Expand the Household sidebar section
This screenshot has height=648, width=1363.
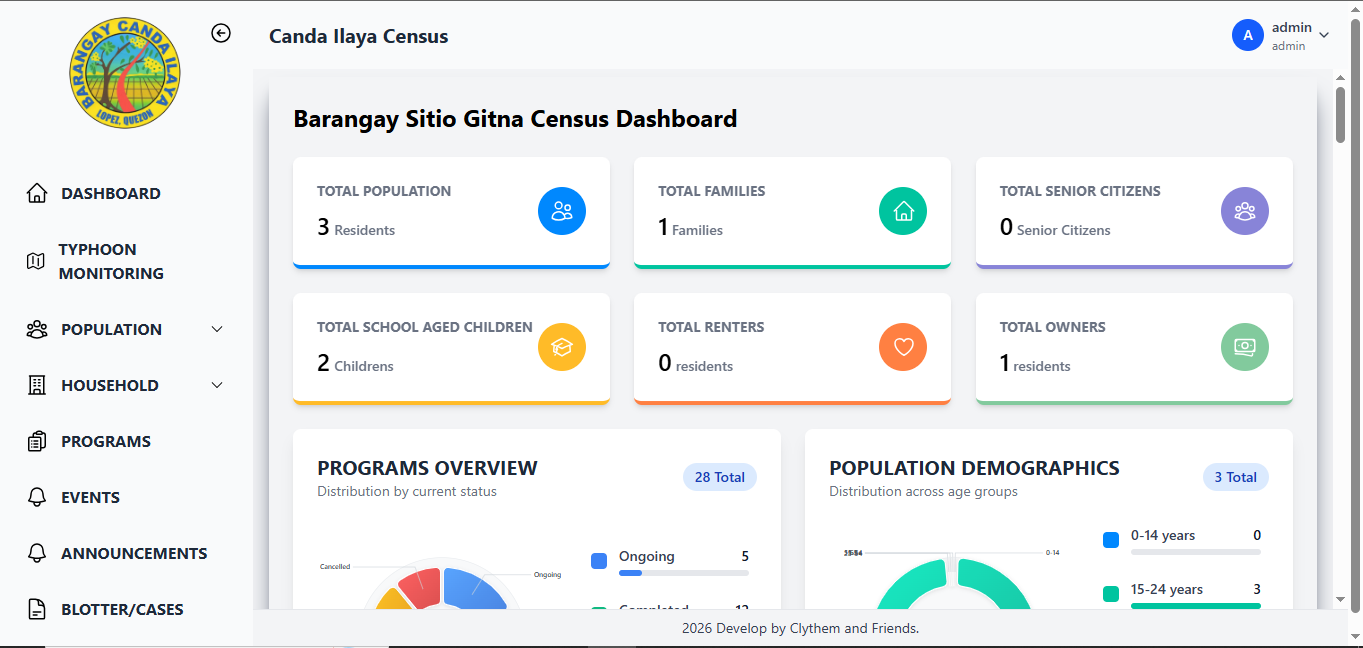click(217, 385)
